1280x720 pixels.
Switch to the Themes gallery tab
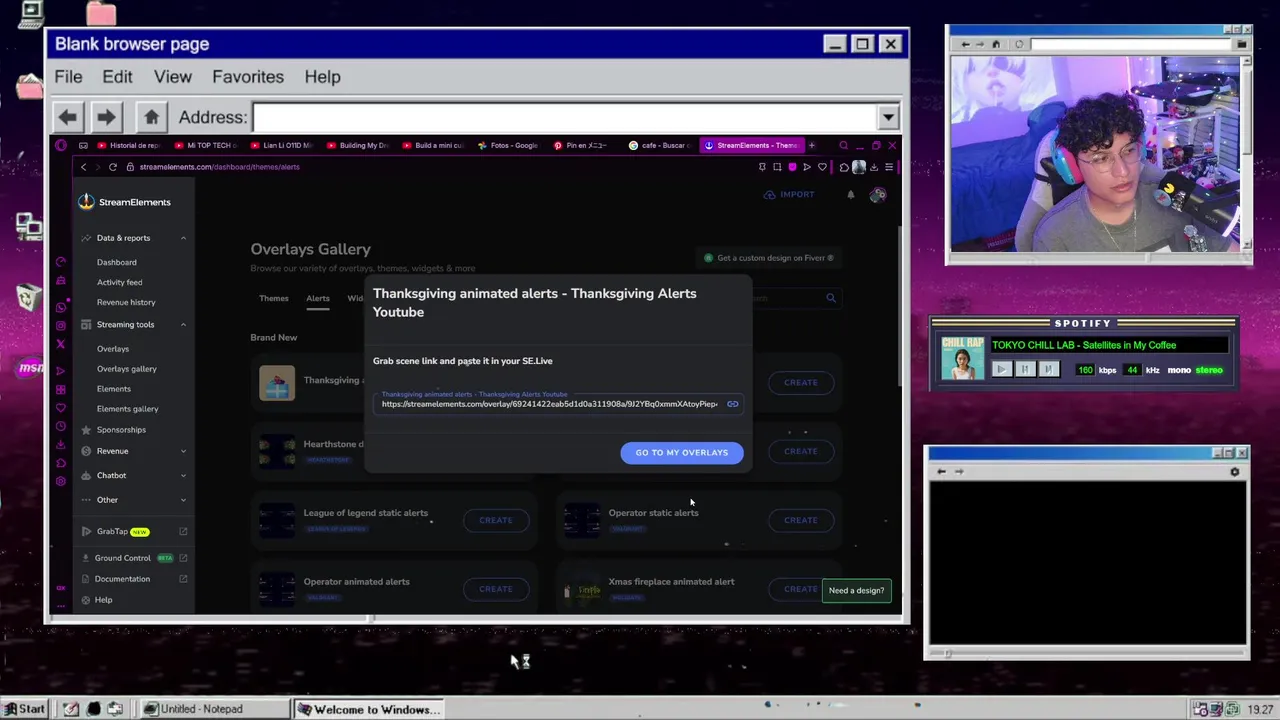click(x=274, y=298)
